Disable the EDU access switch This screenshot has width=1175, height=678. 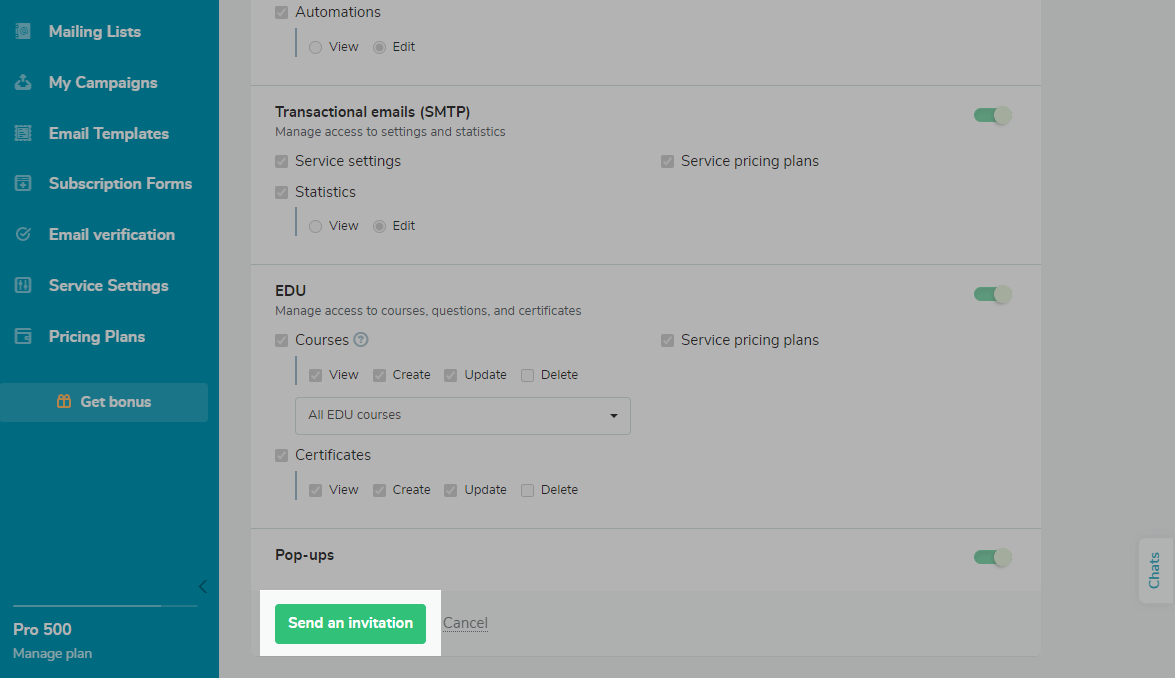point(992,294)
